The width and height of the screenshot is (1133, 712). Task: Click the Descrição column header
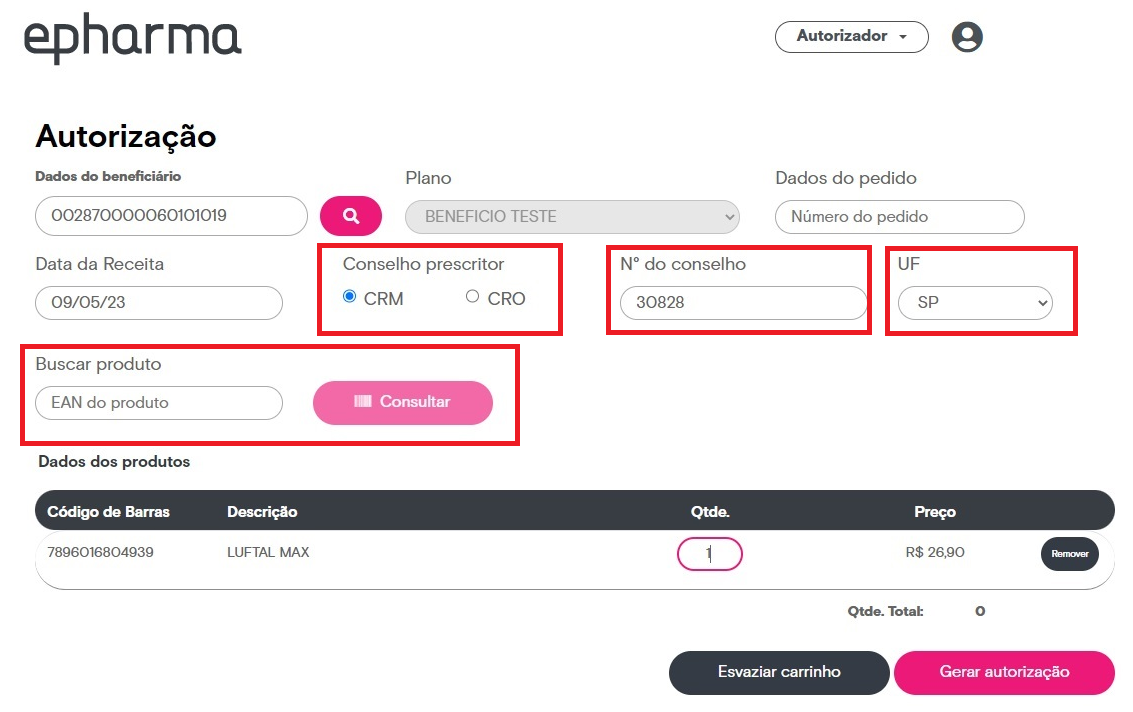262,512
